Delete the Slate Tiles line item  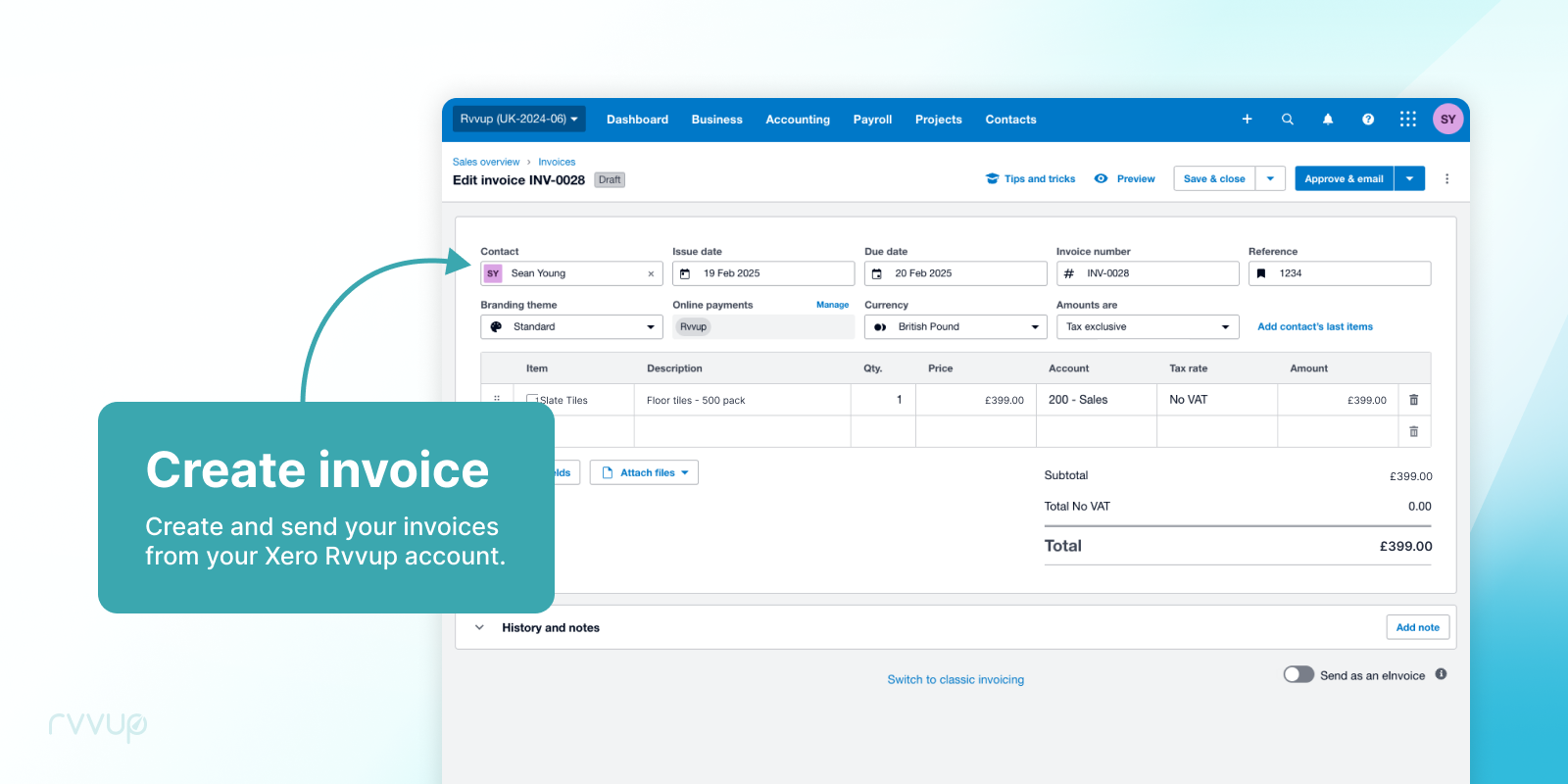point(1413,400)
